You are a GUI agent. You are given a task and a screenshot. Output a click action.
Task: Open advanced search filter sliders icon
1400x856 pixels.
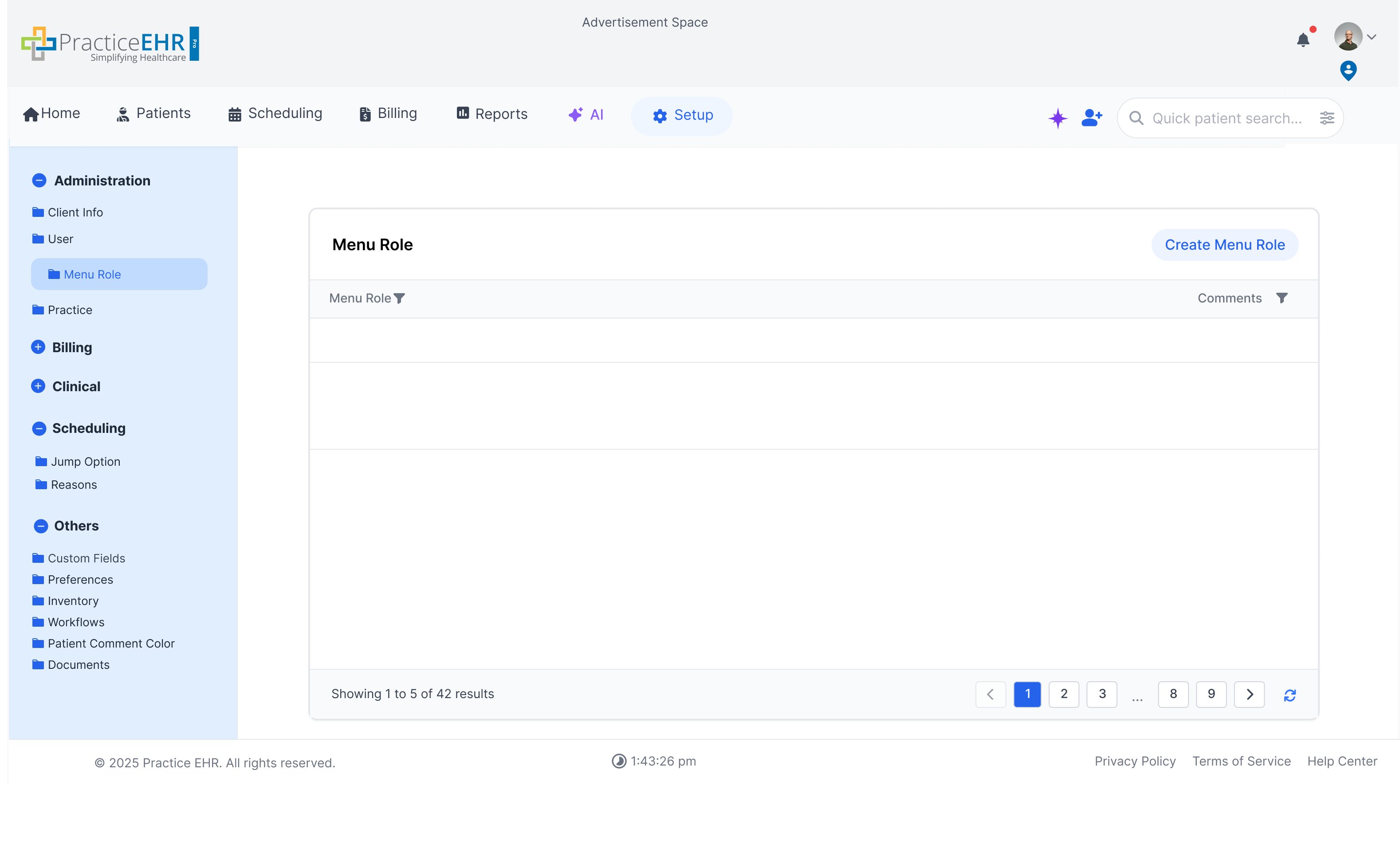[x=1327, y=118]
